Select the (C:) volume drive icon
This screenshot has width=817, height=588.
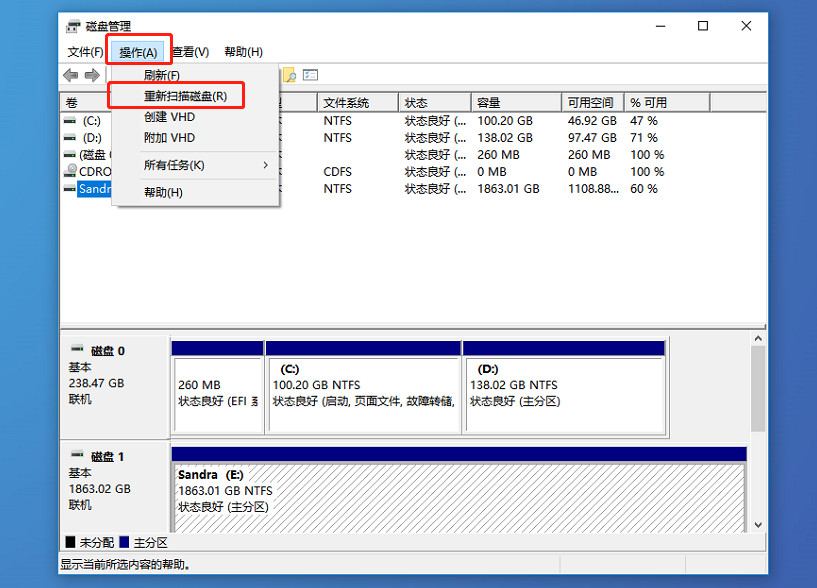[69, 121]
